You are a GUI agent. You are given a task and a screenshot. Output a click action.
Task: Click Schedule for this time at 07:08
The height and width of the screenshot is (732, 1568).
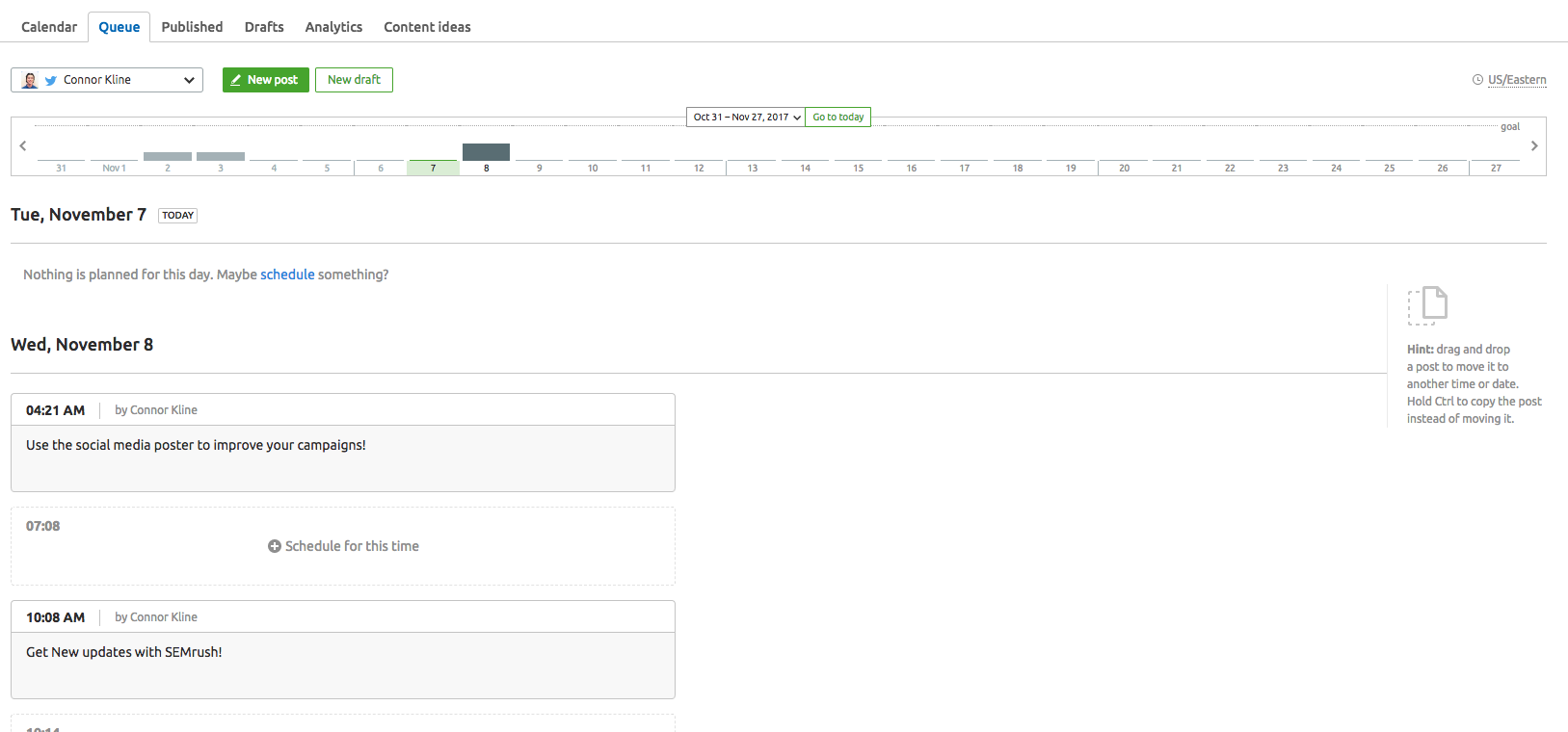(343, 546)
